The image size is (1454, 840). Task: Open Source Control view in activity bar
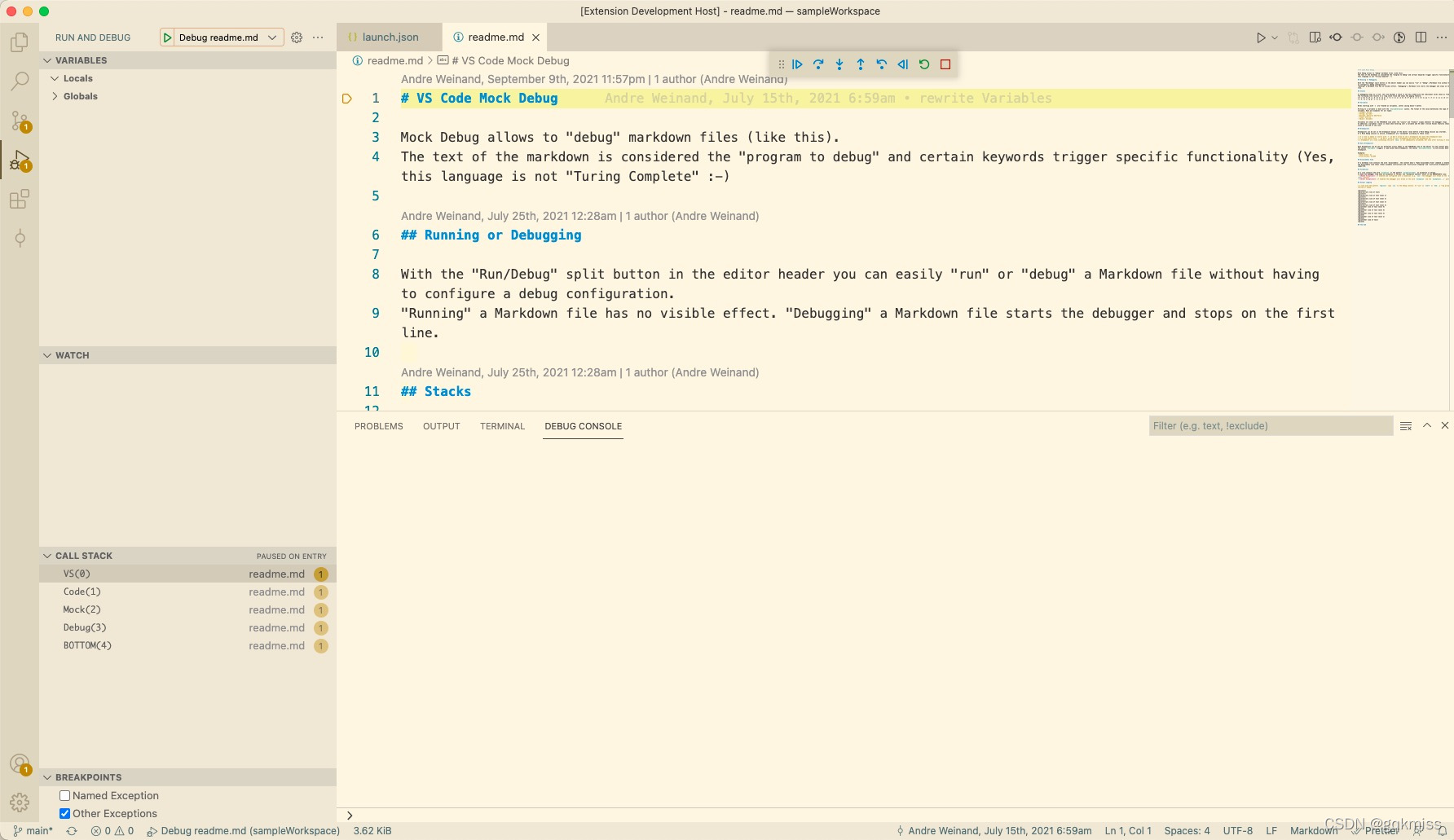20,121
